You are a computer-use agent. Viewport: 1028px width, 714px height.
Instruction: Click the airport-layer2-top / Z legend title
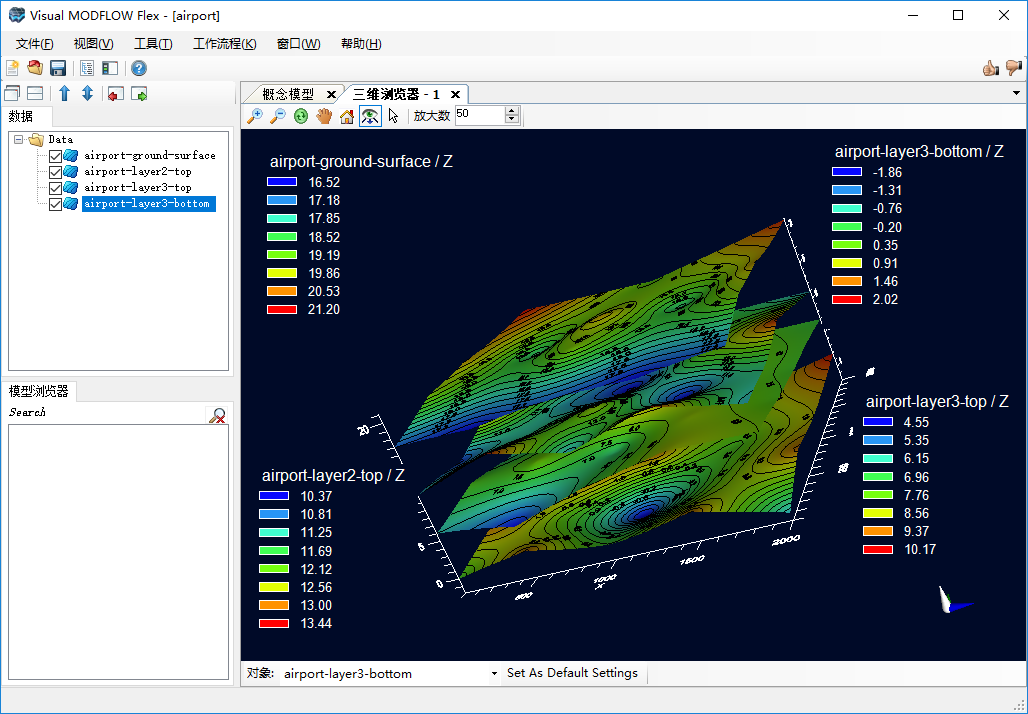click(x=333, y=475)
